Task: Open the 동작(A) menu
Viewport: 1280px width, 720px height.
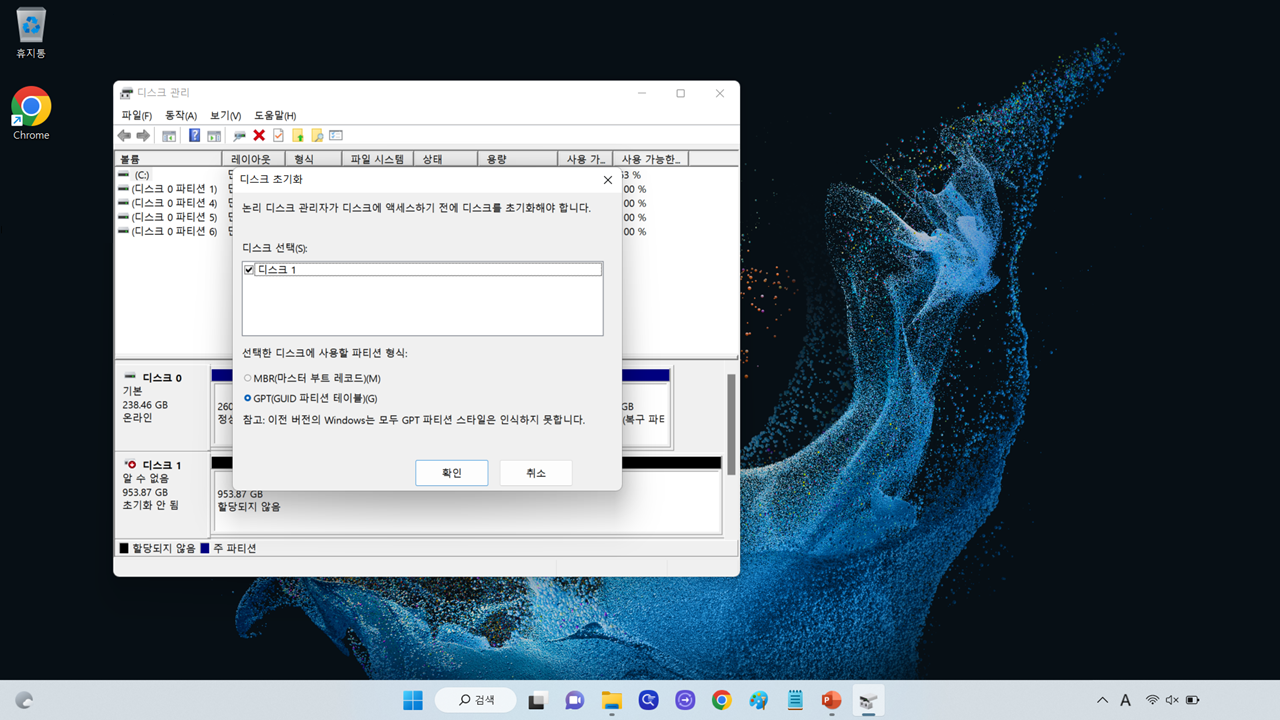Action: 180,115
